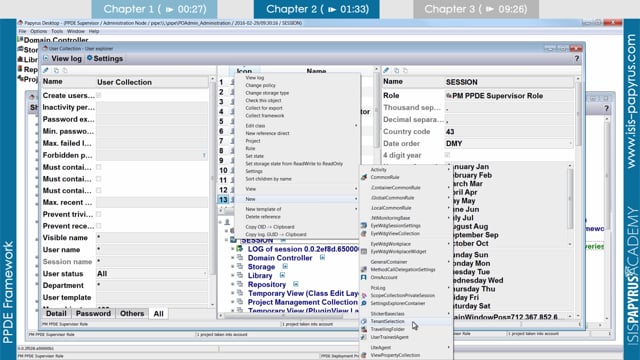Click the pencil edit icon above User Collection
The height and width of the screenshot is (360, 640).
46,70
